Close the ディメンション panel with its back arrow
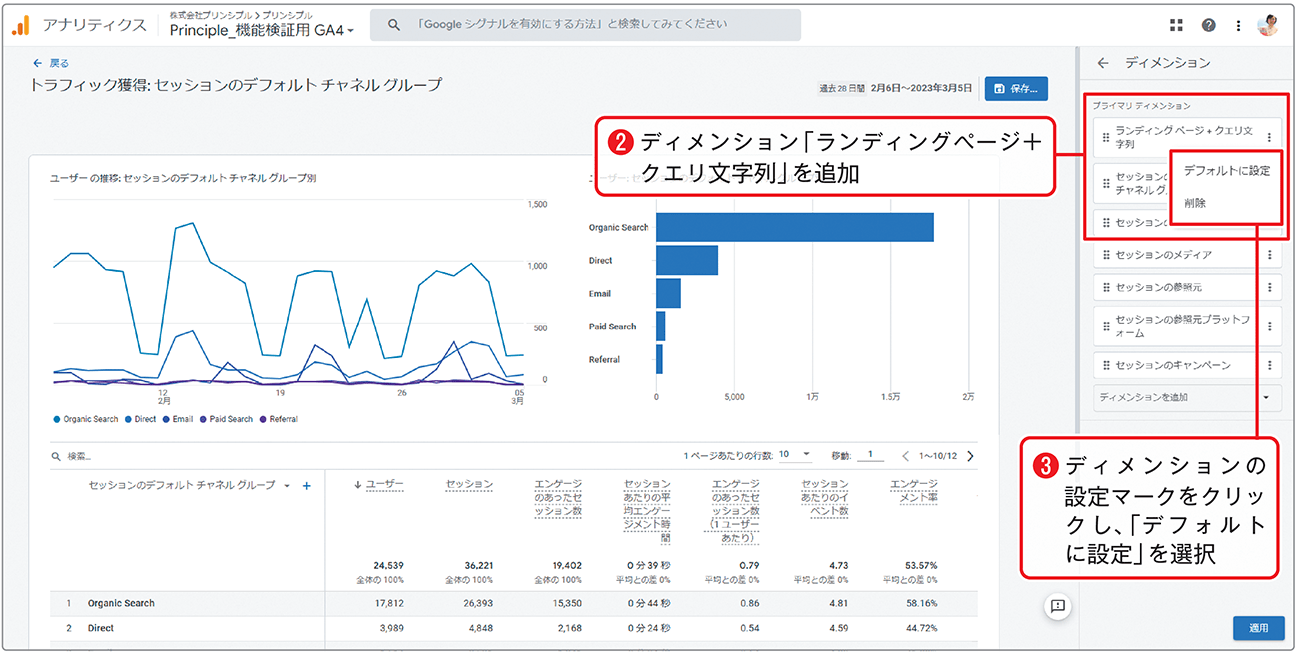1300x653 pixels. pyautogui.click(x=1103, y=62)
